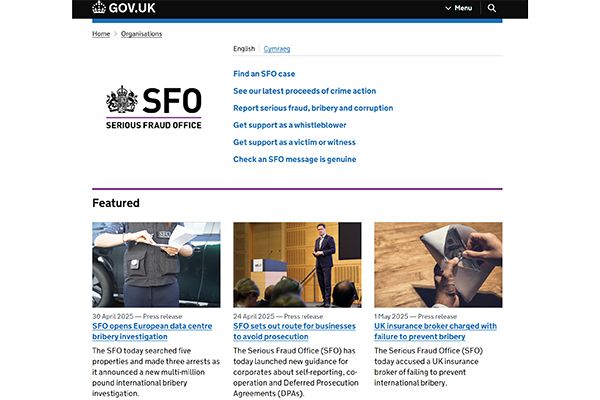
Task: Click Check an SFO message is genuine
Action: pyautogui.click(x=294, y=159)
